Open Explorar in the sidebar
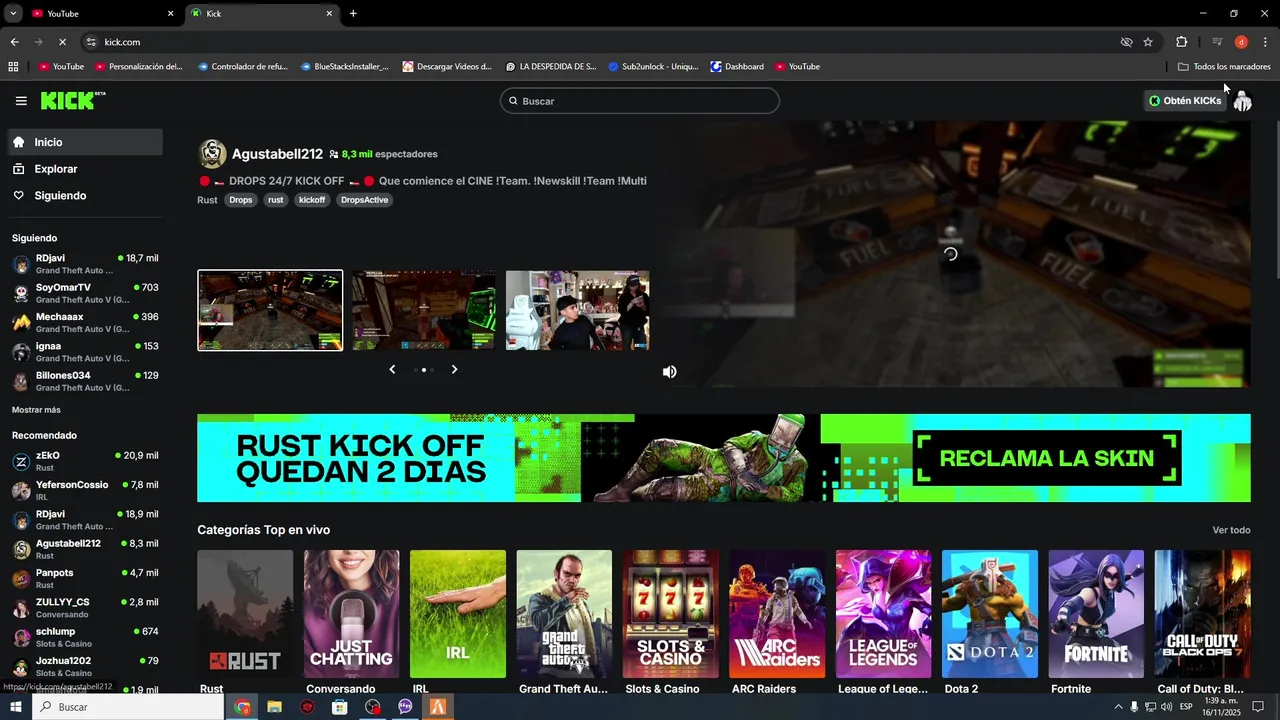This screenshot has width=1280, height=720. pos(85,169)
